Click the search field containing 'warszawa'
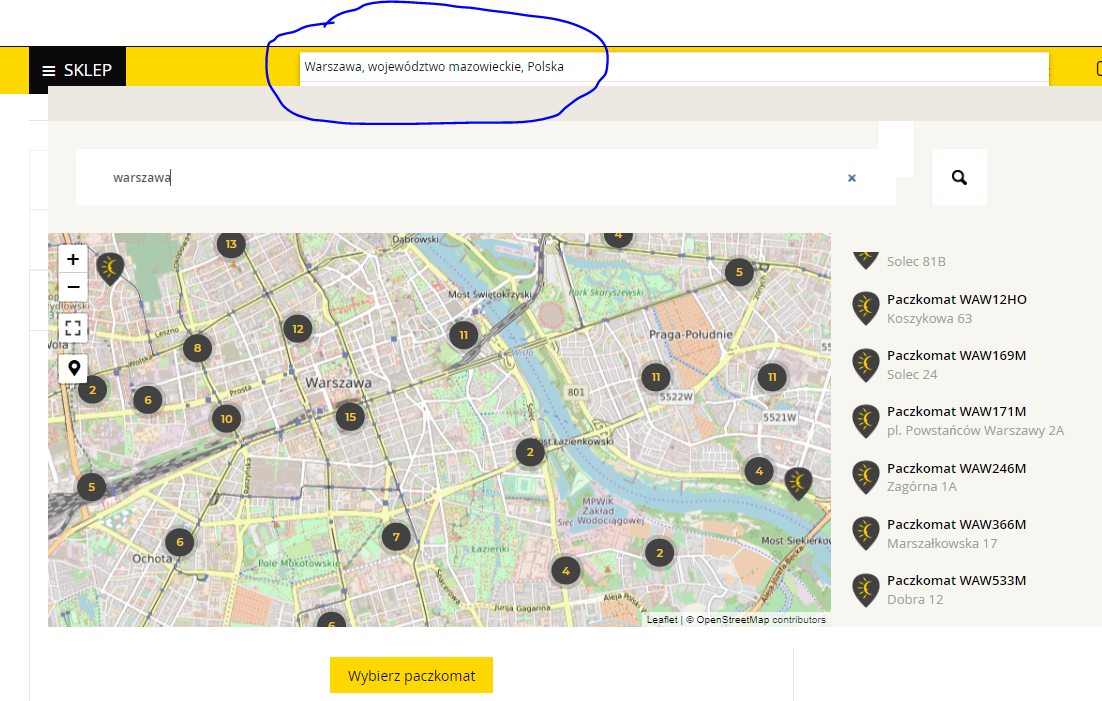The image size is (1102, 701). [x=470, y=178]
